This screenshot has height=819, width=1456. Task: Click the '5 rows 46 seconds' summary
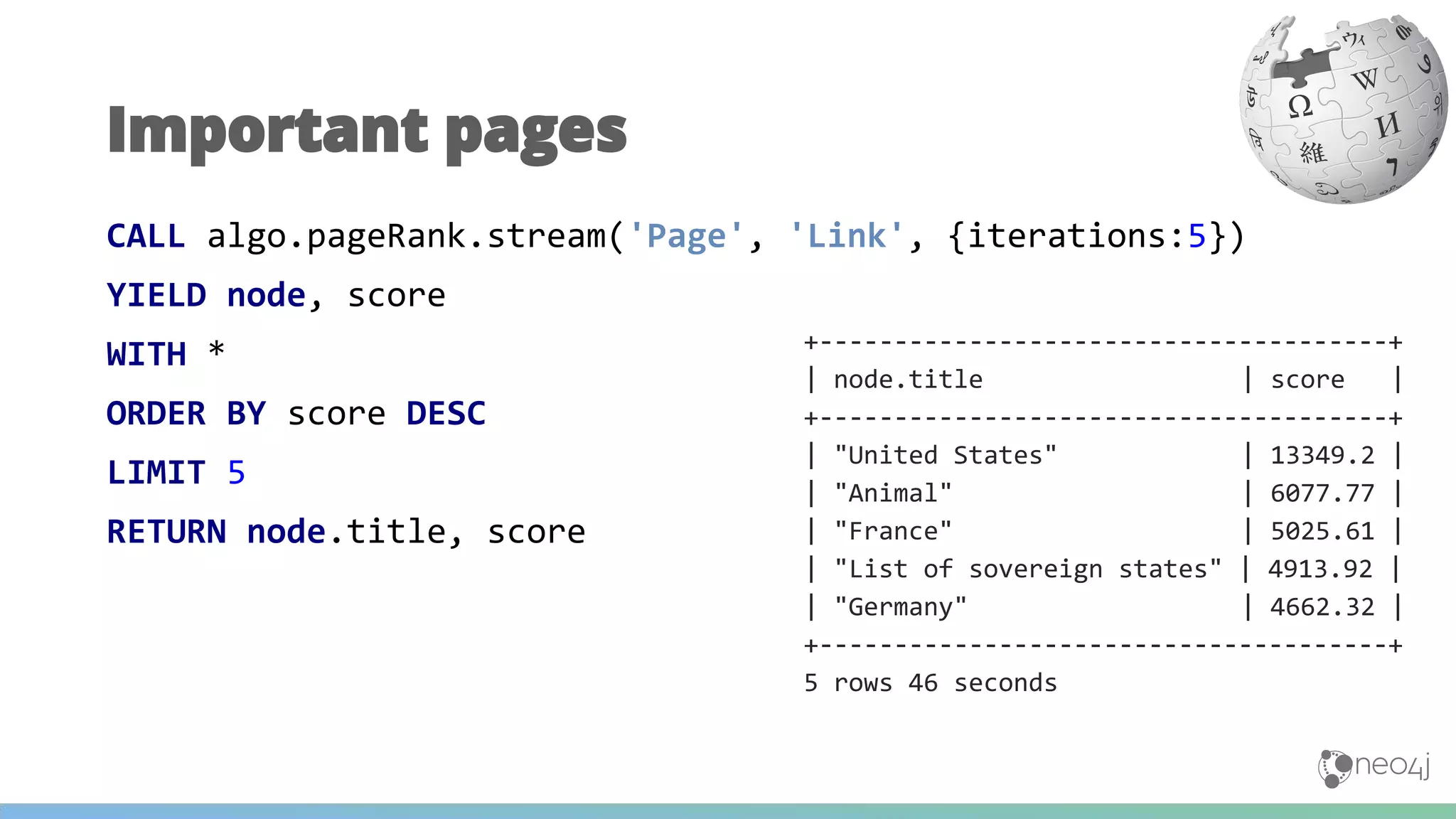pos(931,683)
